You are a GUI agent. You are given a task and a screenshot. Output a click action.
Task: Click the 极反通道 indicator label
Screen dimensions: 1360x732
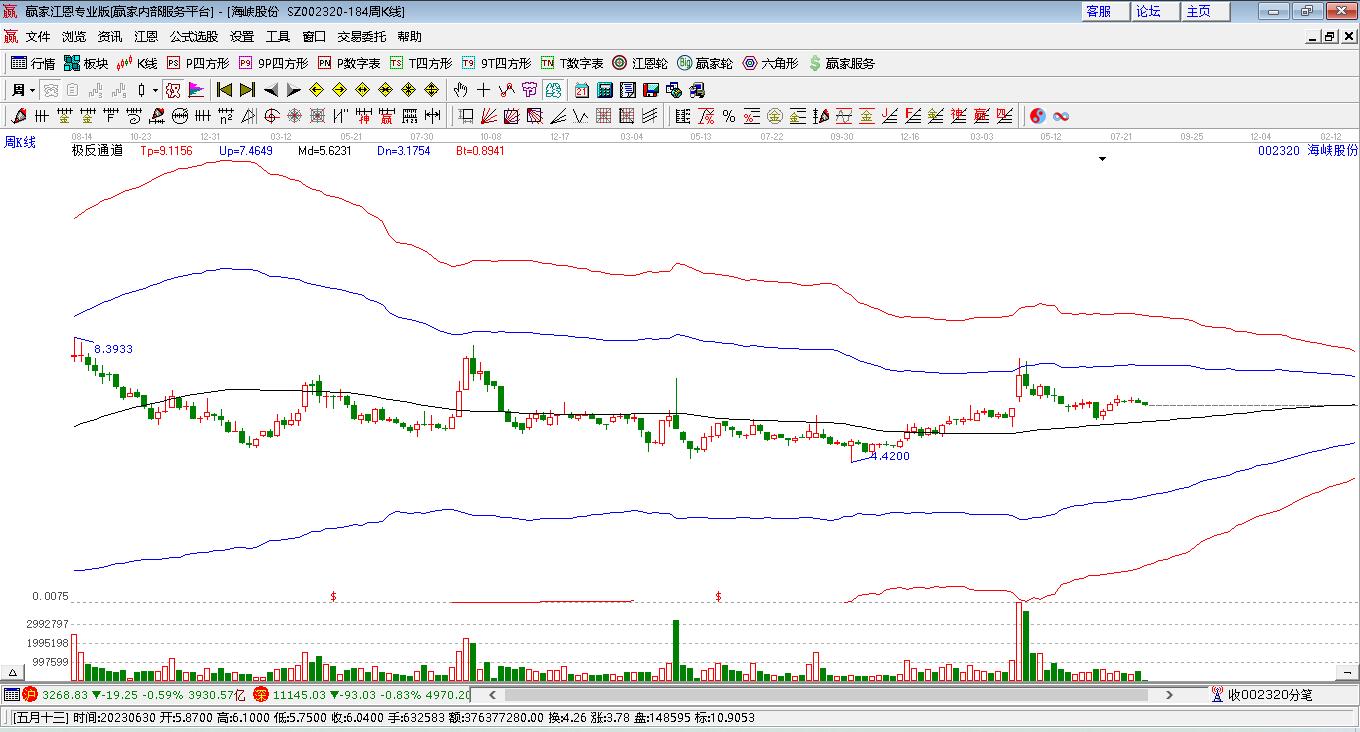point(97,151)
